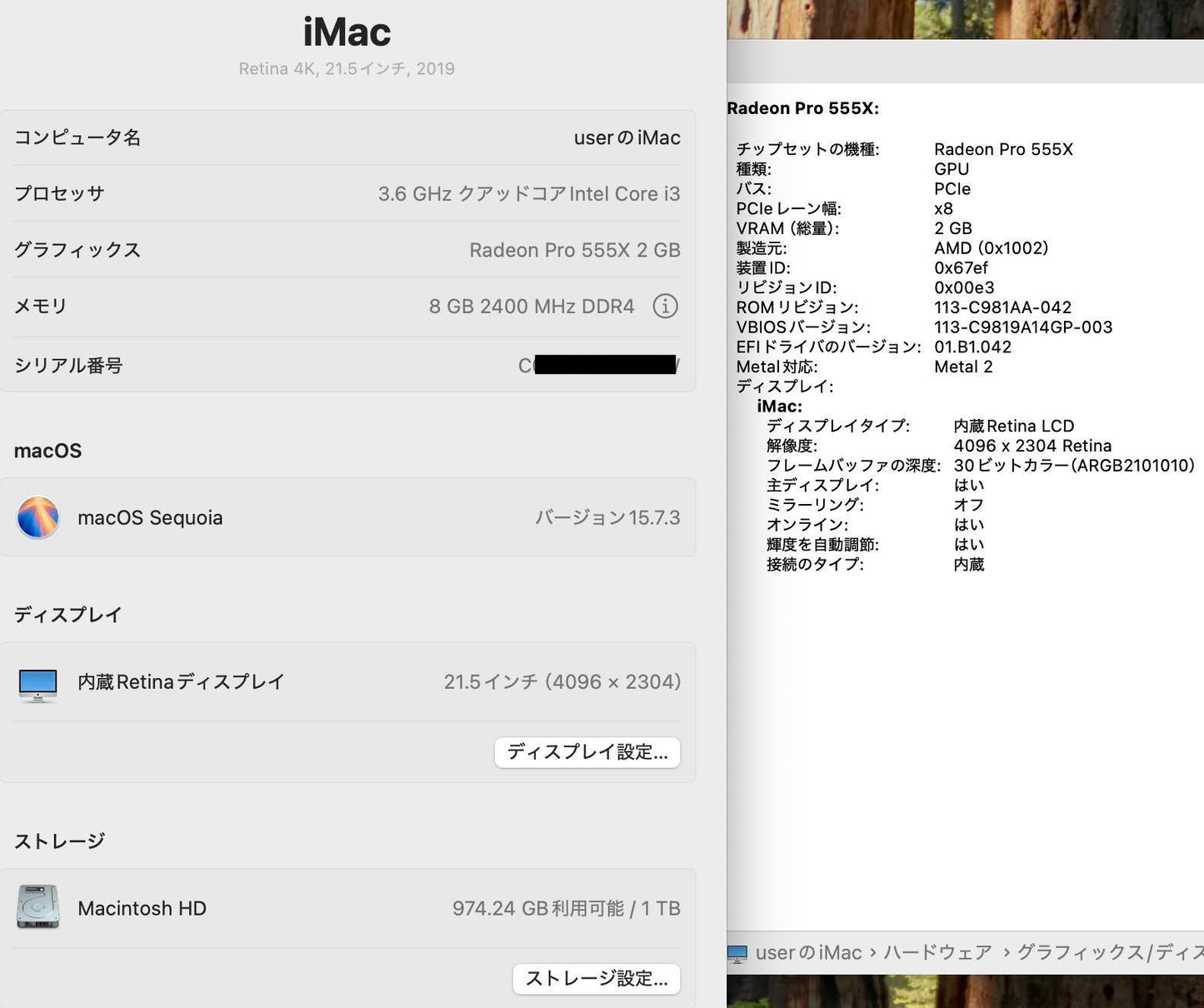The image size is (1204, 1008).
Task: Click 'iMac:' display subheading in System Information
Action: (x=779, y=407)
